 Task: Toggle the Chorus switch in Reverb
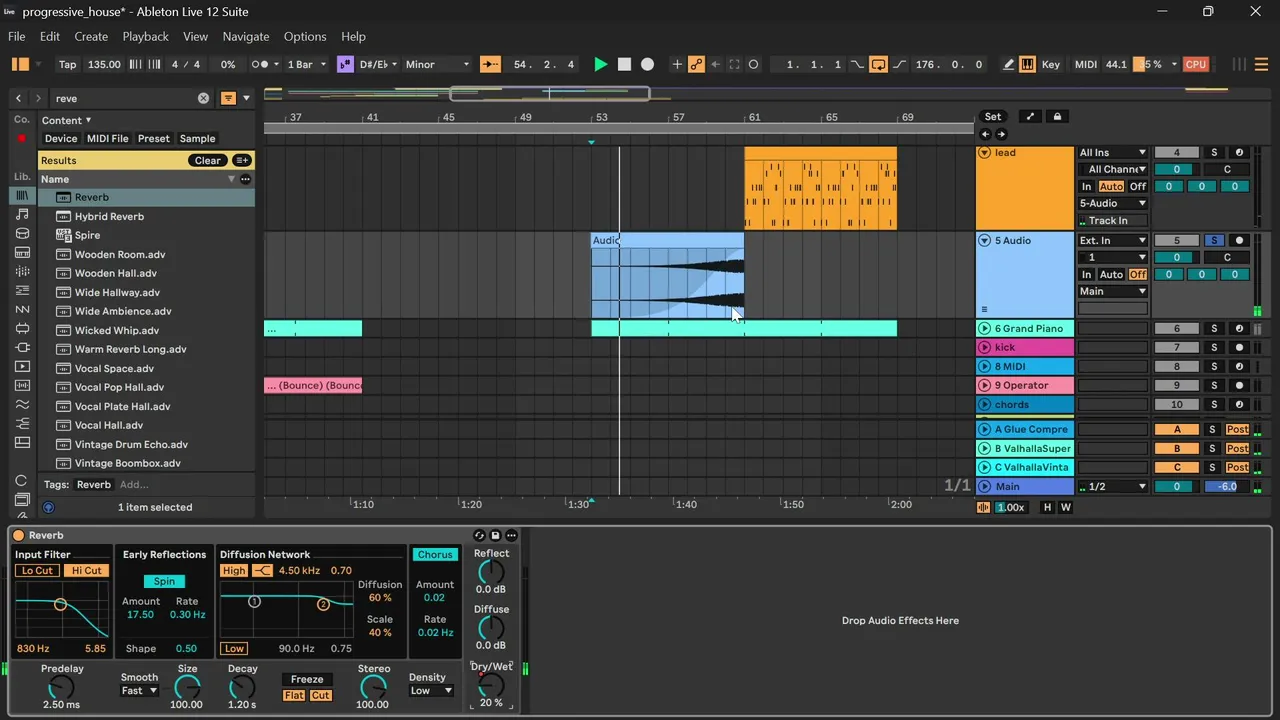click(435, 555)
